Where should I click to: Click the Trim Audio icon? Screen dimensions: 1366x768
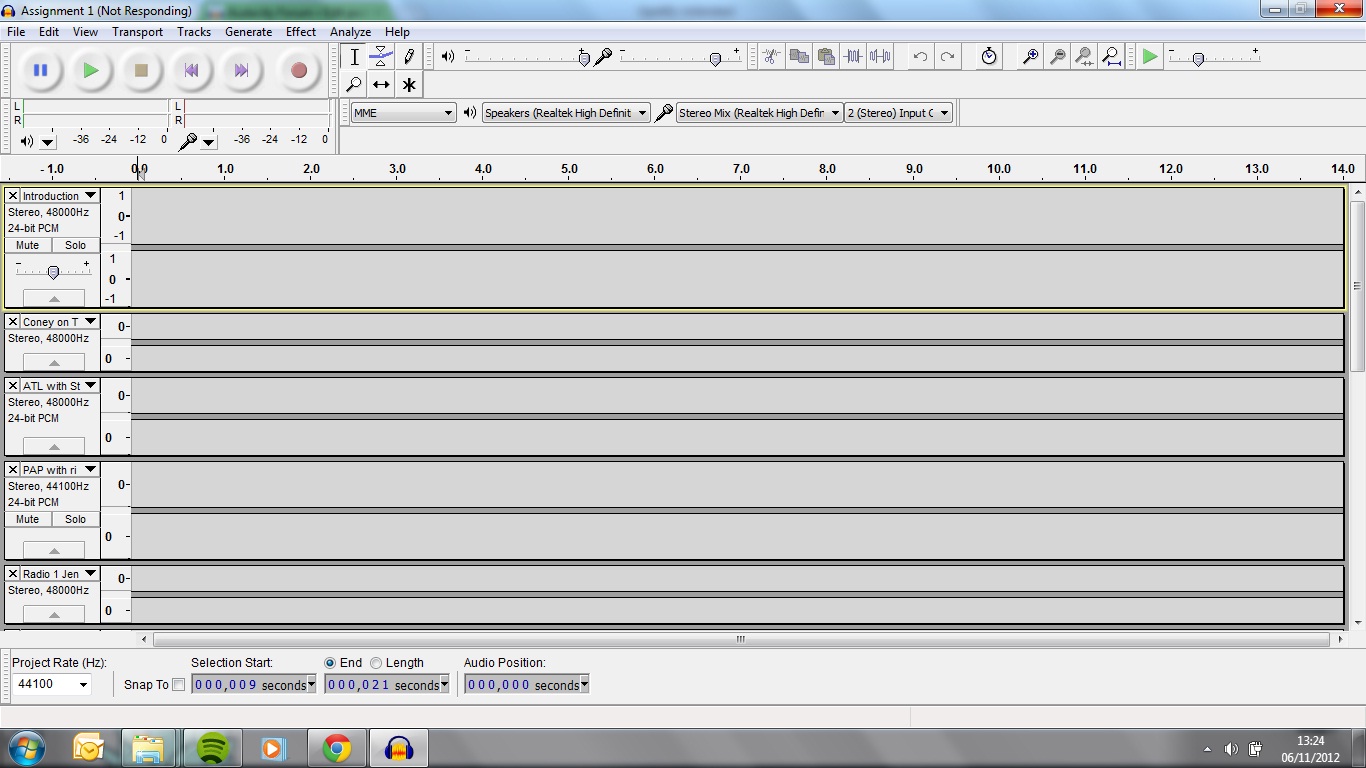click(x=852, y=57)
